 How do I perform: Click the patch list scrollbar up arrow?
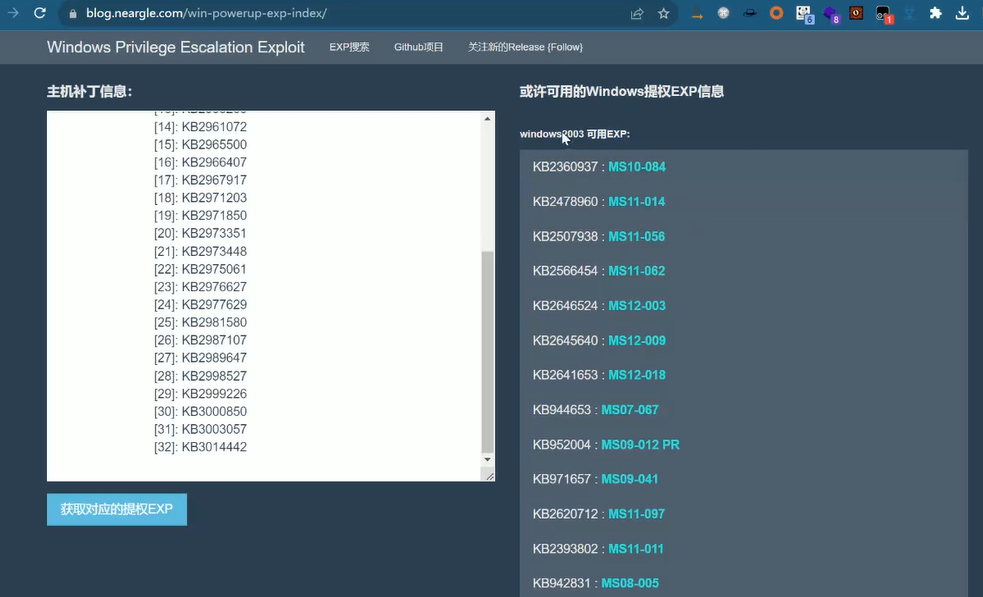[488, 119]
